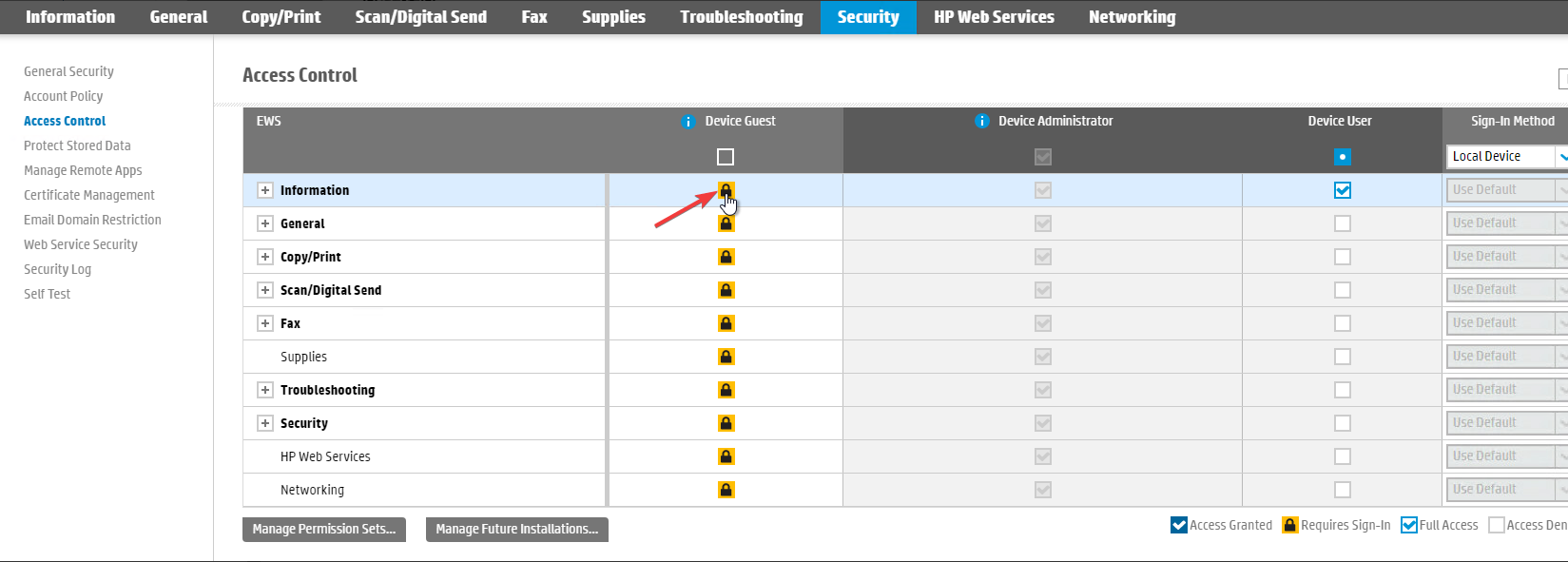Open the Local Device sign-in method dropdown
Screen dimensions: 1568x562
(1506, 157)
